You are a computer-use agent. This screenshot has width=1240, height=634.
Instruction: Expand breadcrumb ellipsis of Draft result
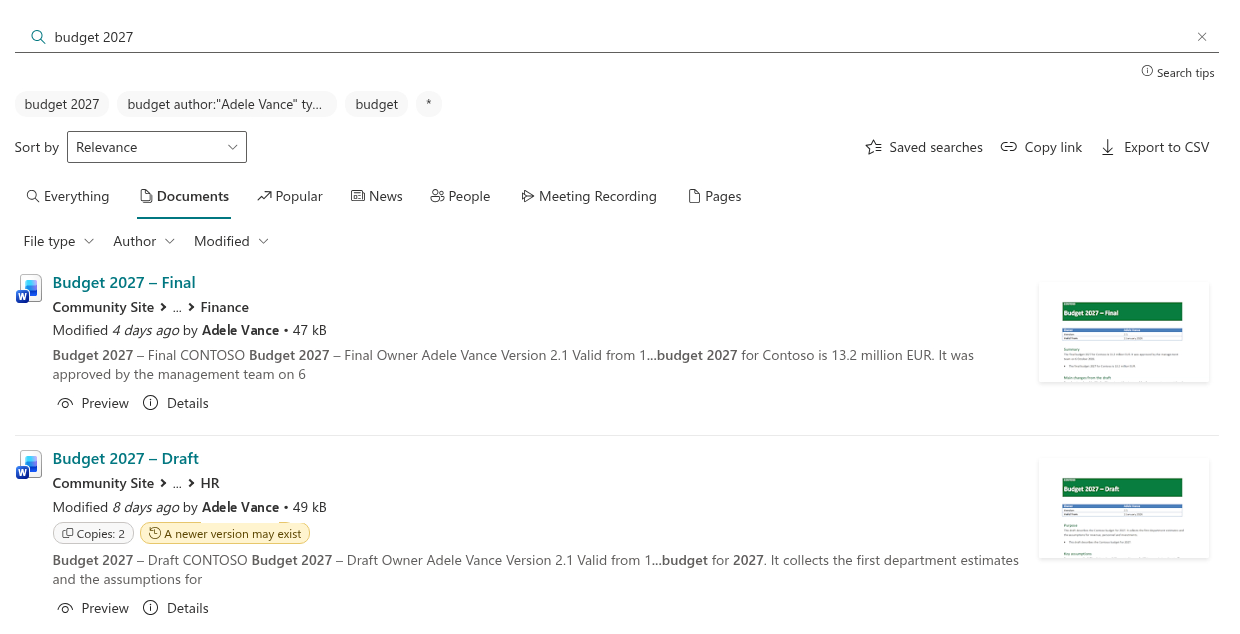[177, 483]
